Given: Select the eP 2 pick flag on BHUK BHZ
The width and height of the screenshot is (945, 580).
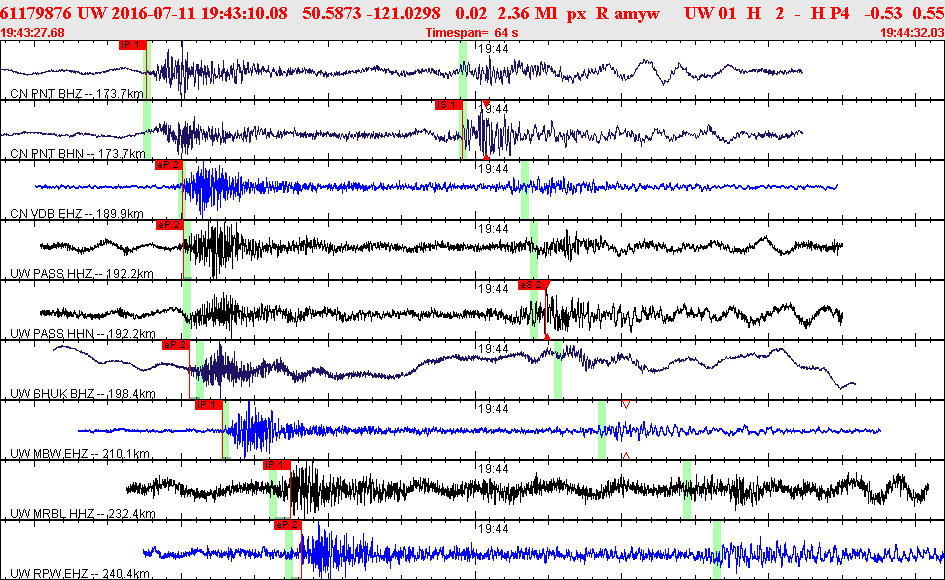Looking at the screenshot, I should point(175,345).
